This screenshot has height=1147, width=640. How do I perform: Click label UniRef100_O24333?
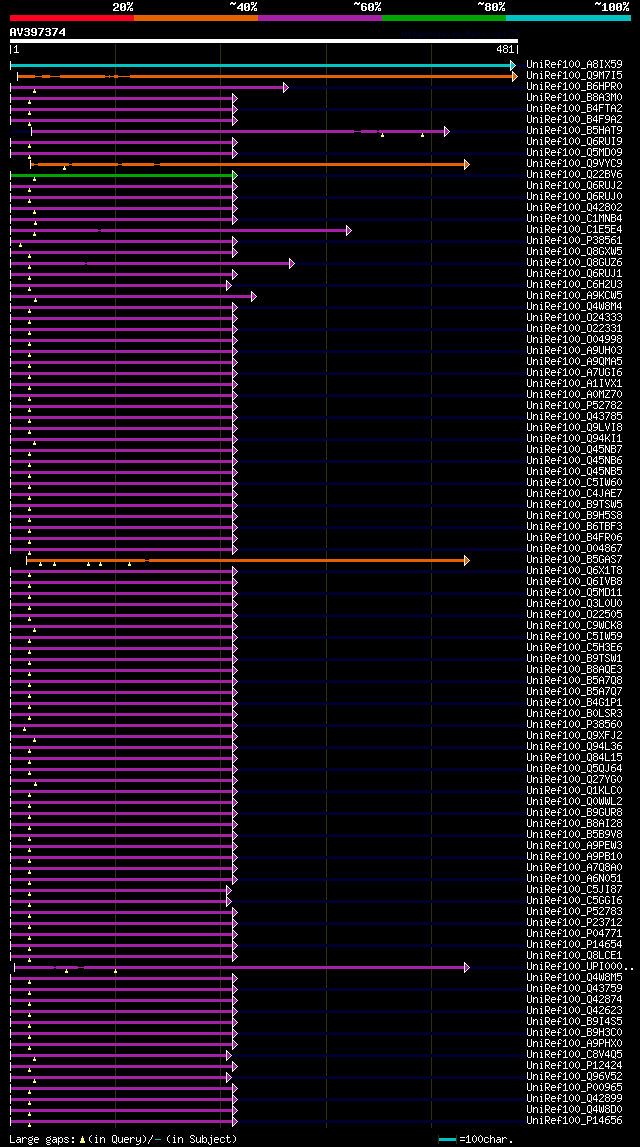pyautogui.click(x=574, y=317)
